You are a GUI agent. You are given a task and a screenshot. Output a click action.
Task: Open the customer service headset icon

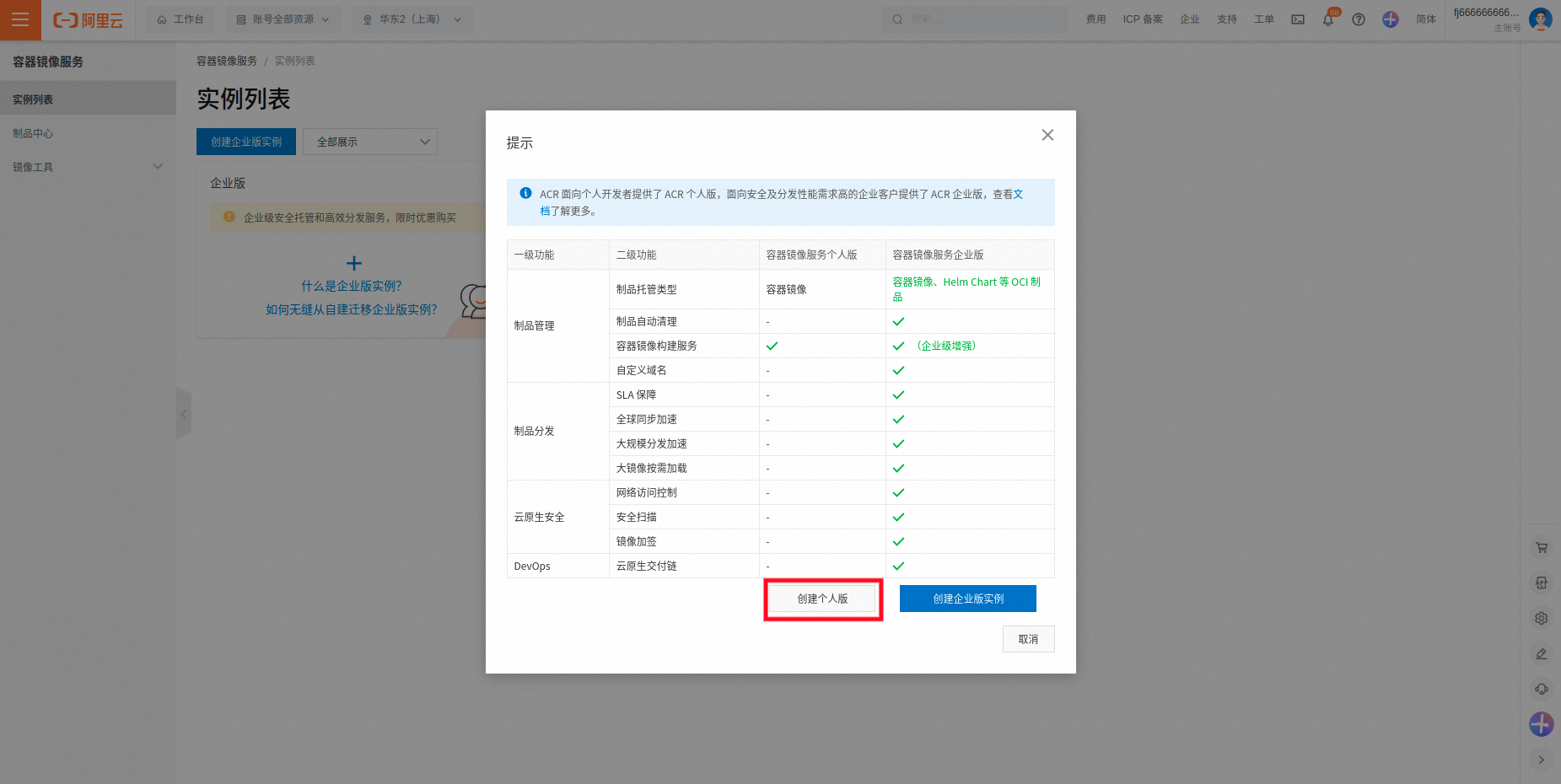coord(1542,689)
